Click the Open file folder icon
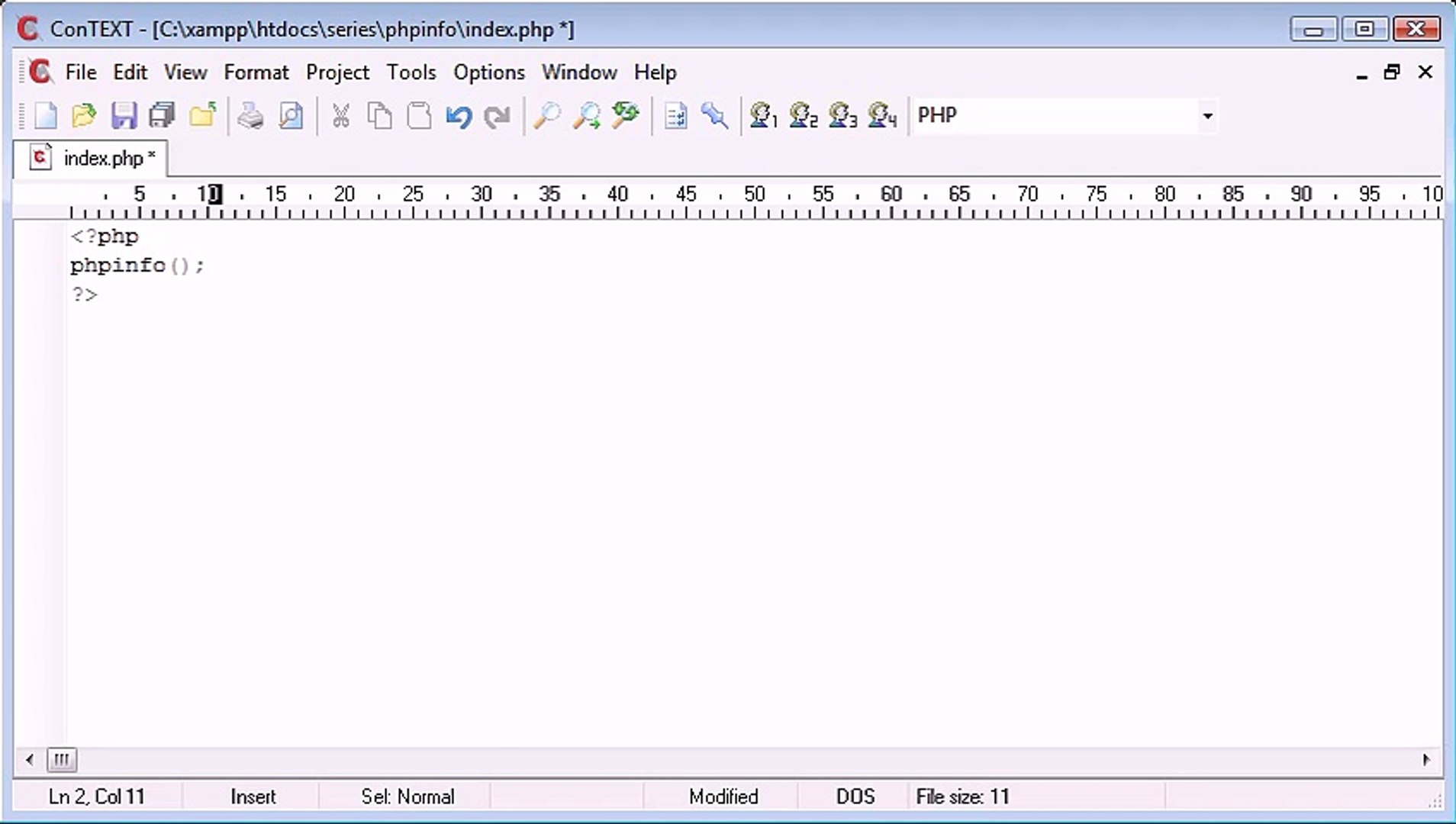 click(x=84, y=116)
